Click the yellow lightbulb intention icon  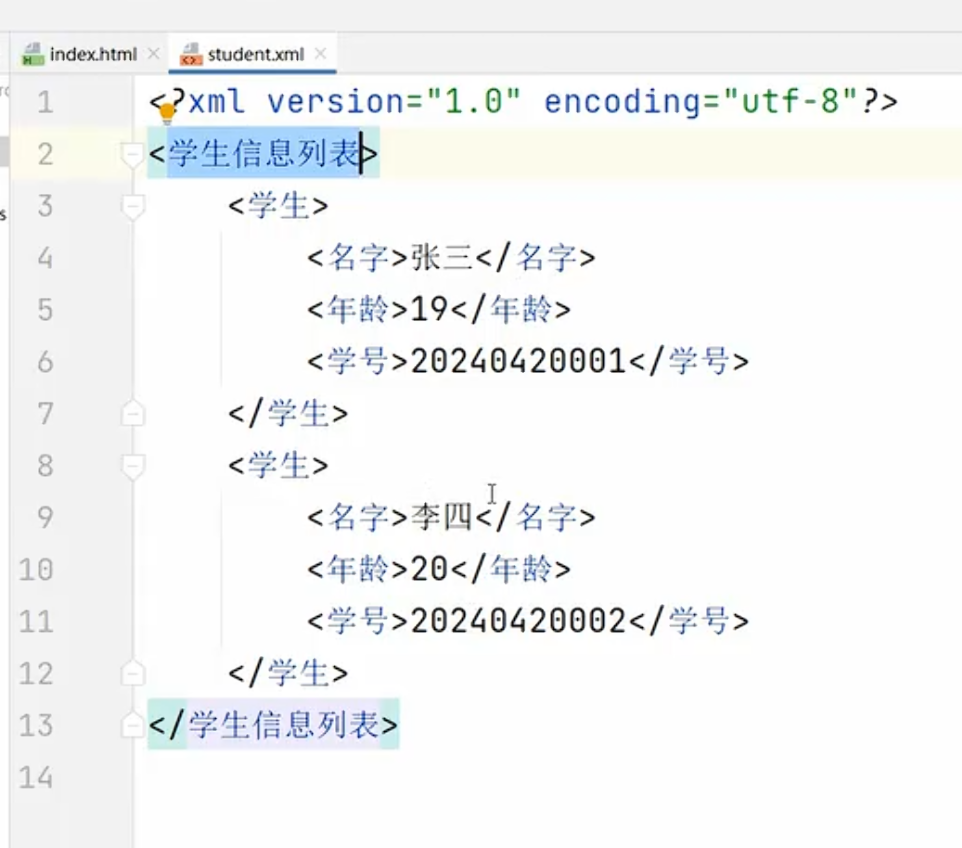point(167,112)
